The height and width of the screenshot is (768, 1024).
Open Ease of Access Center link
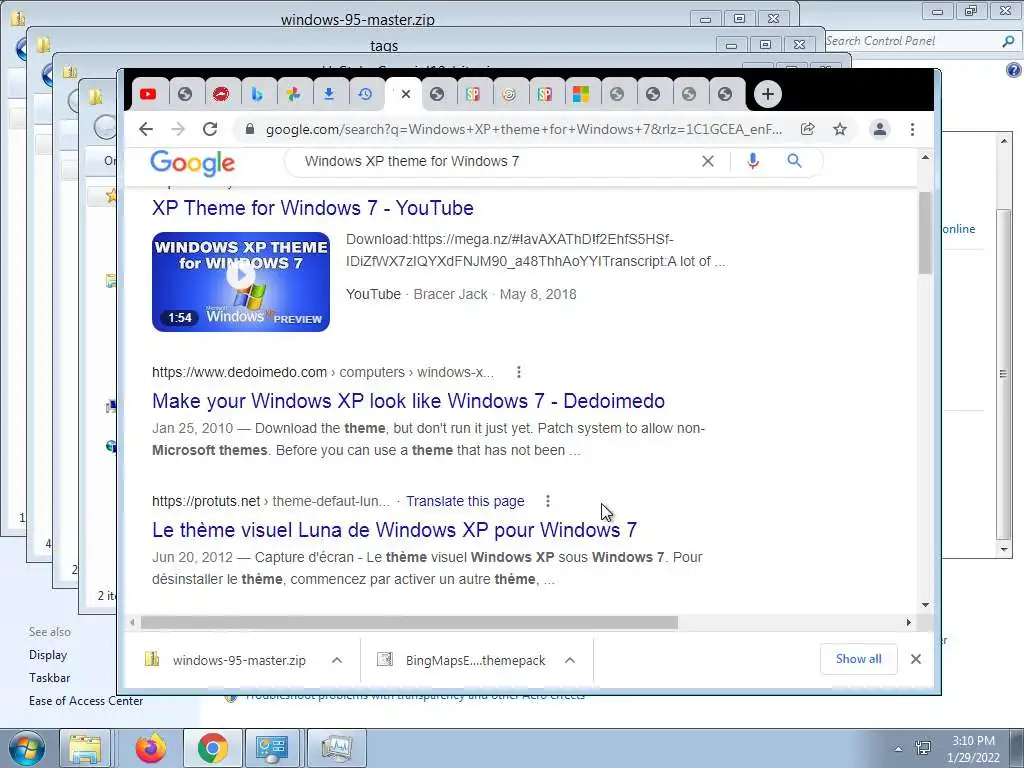tap(86, 701)
